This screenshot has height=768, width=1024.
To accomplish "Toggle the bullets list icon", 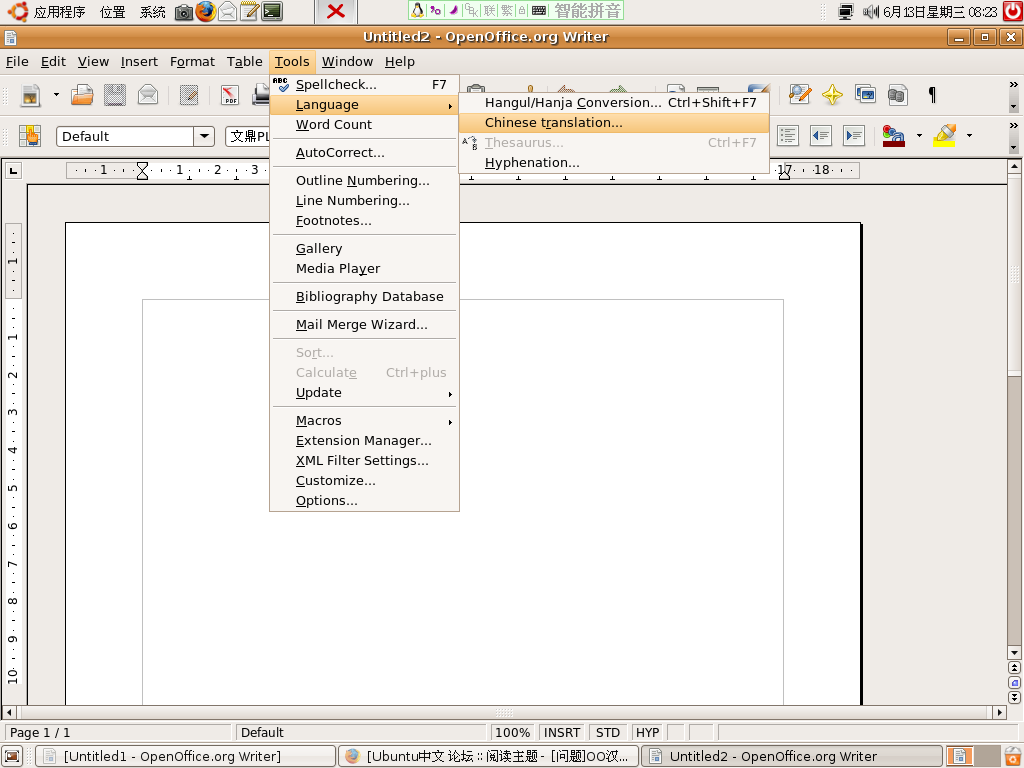I will (788, 136).
